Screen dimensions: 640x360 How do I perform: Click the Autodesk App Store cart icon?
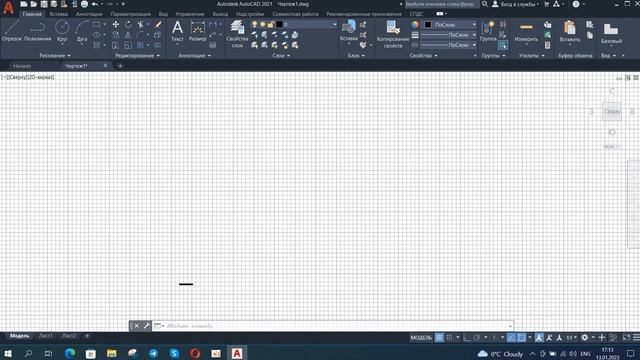547,4
